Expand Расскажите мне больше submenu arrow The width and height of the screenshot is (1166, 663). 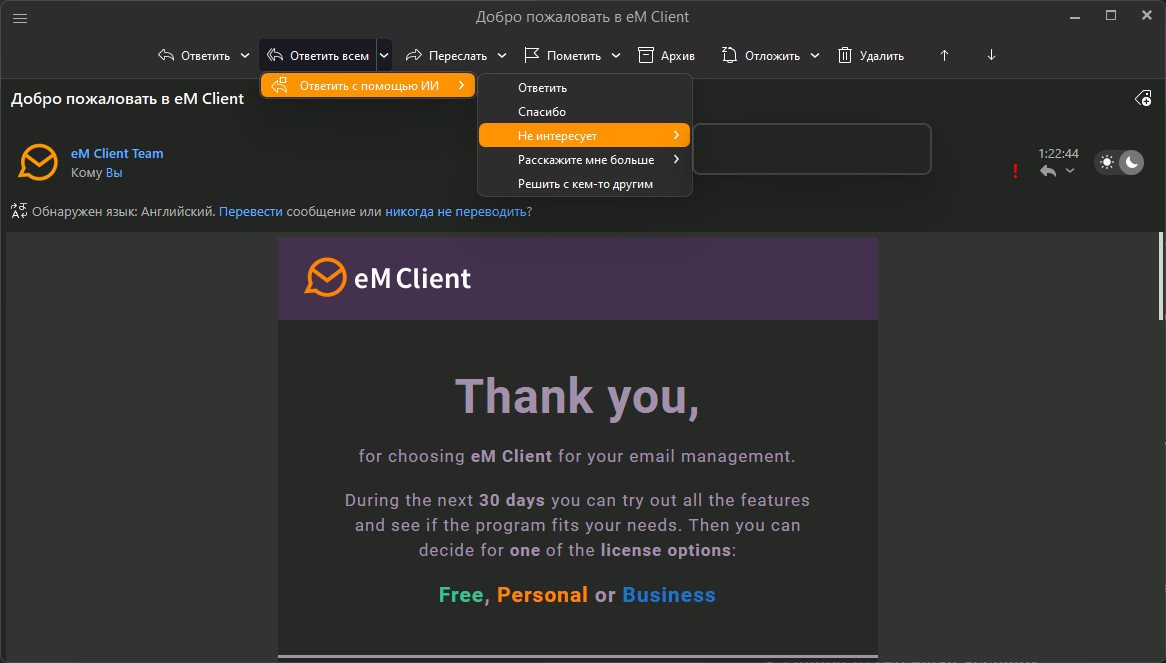676,159
